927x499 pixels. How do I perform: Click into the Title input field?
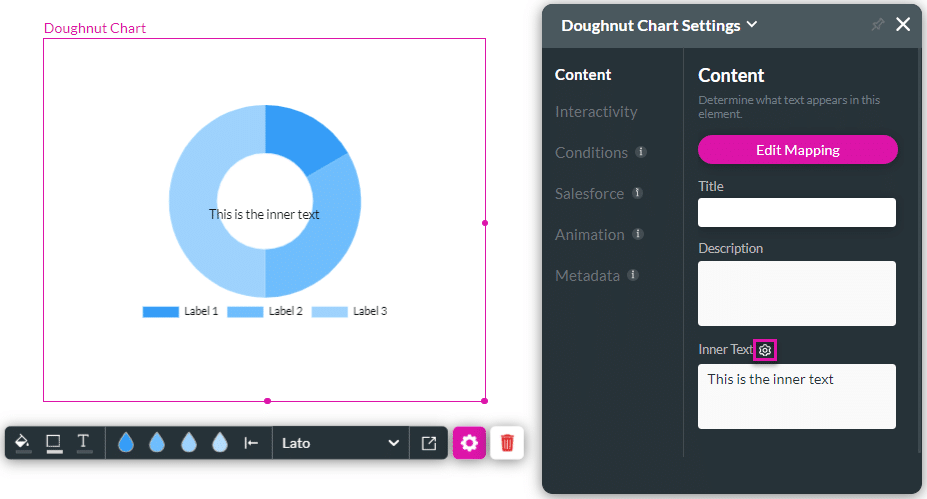[796, 213]
